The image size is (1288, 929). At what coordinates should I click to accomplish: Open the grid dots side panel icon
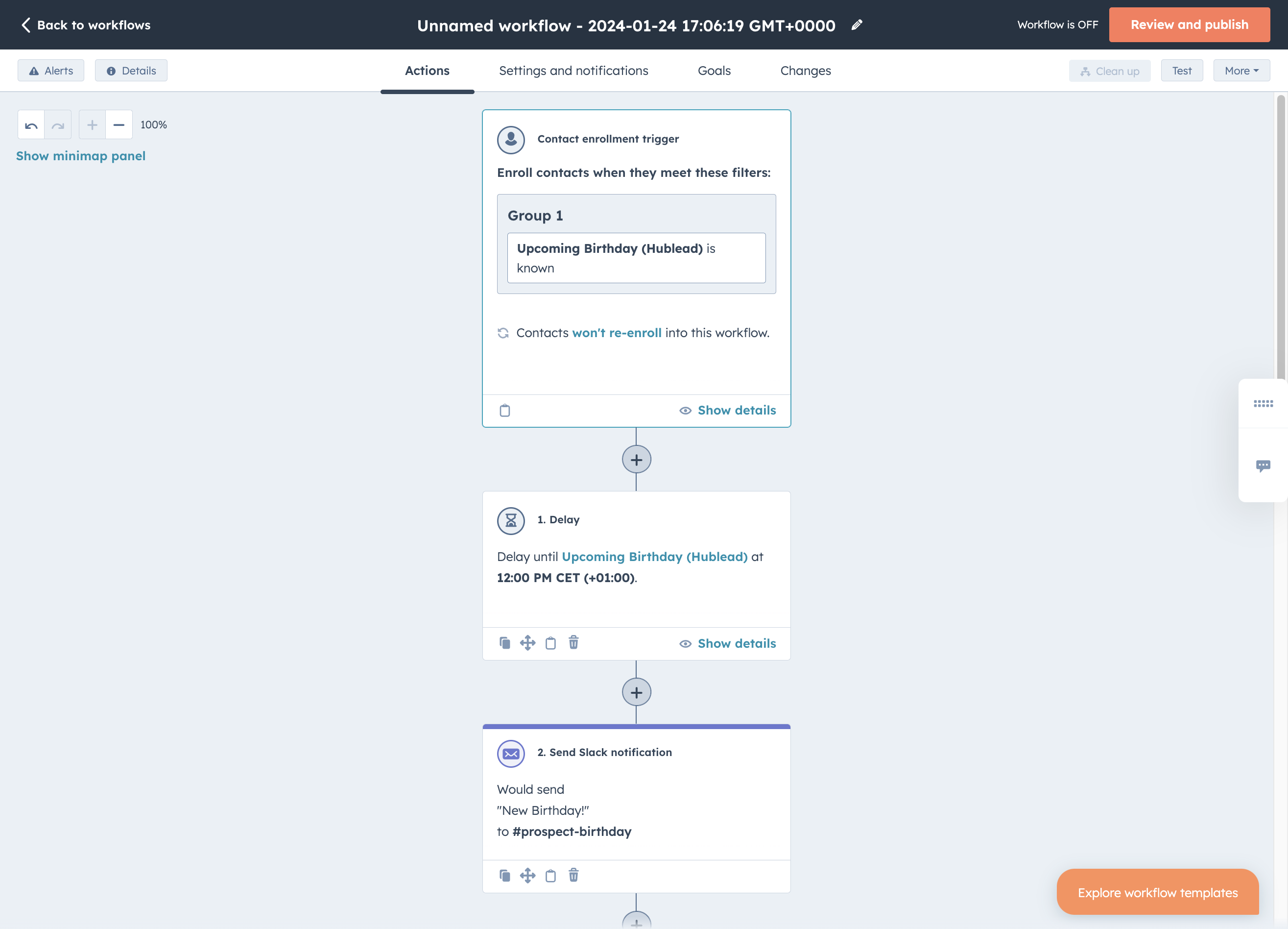click(x=1263, y=403)
